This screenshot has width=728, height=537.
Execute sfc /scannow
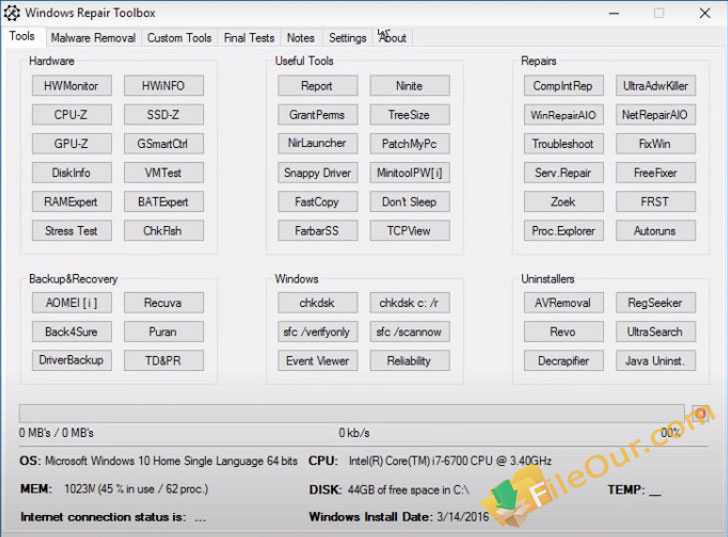tap(410, 332)
